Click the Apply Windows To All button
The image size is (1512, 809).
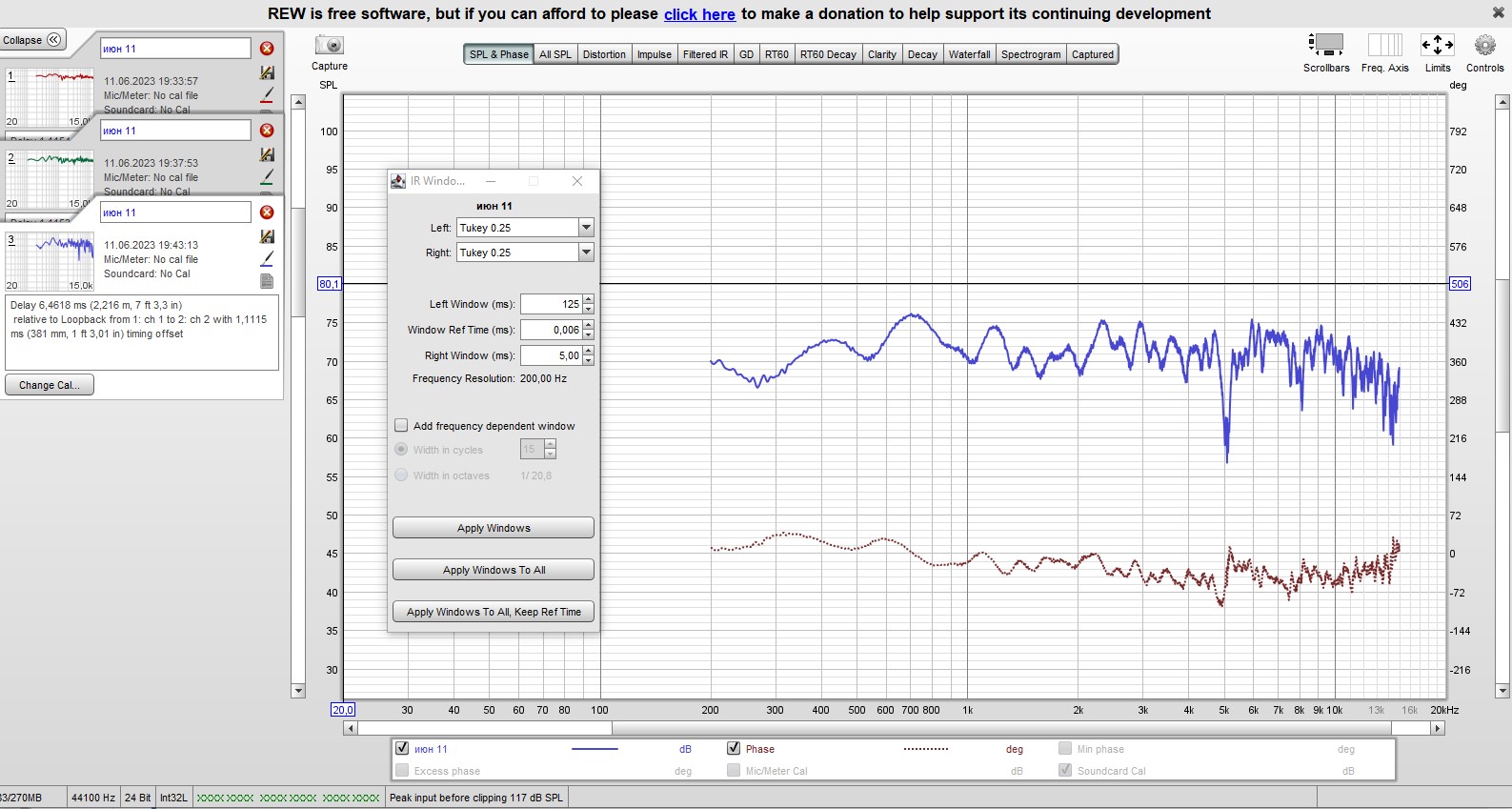pyautogui.click(x=494, y=570)
